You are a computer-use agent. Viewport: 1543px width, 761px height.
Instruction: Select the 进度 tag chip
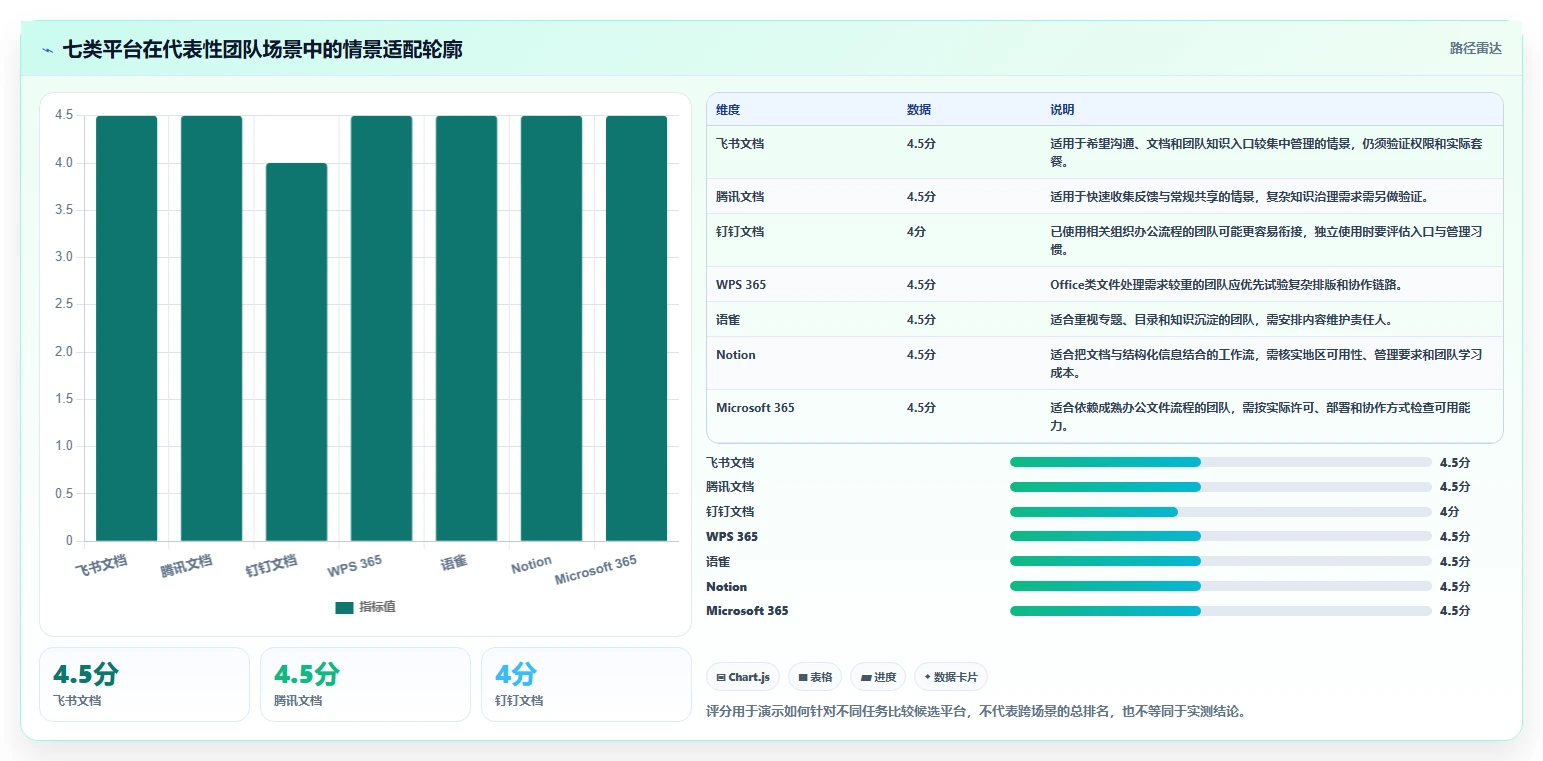[x=878, y=677]
